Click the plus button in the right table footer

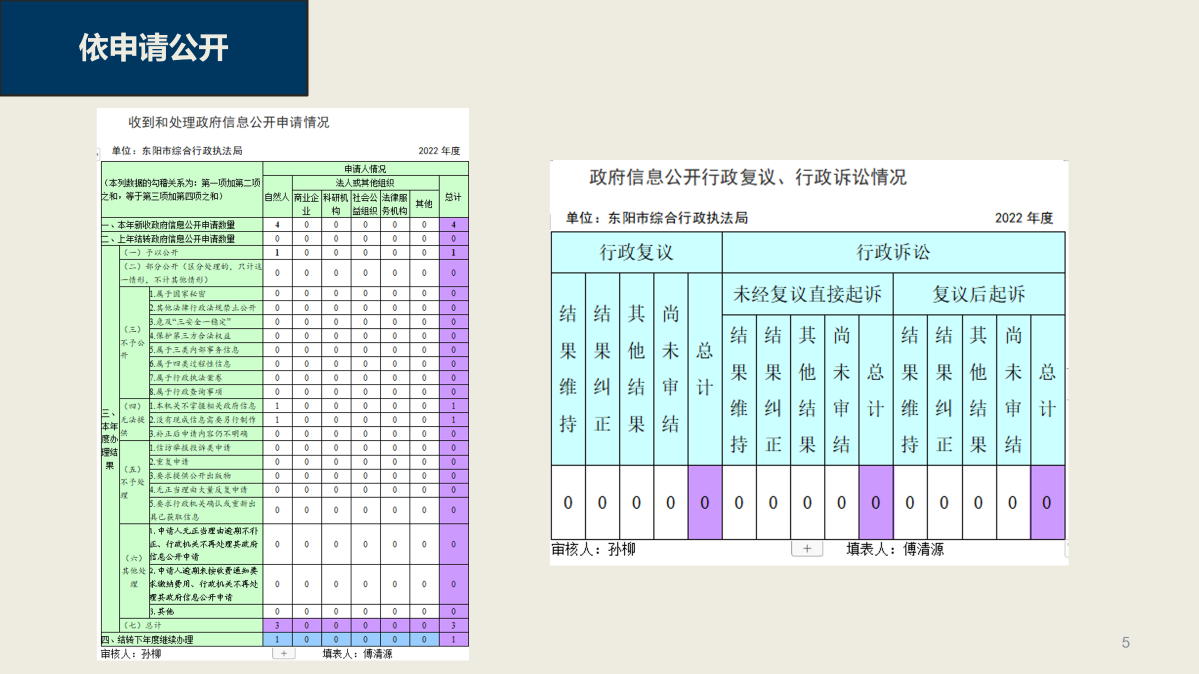[807, 548]
